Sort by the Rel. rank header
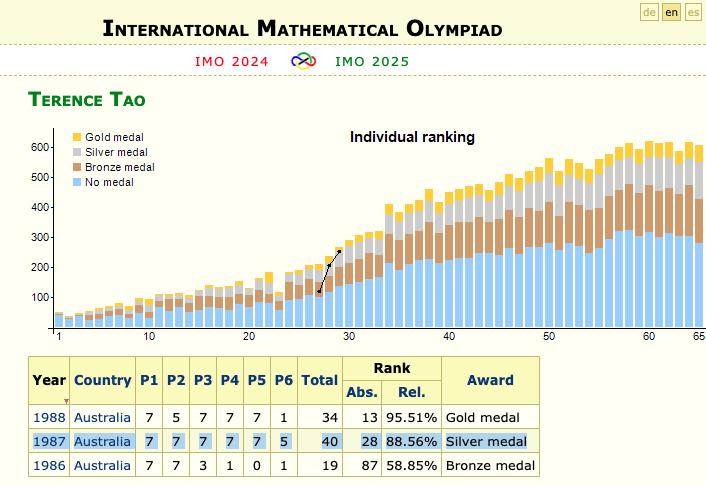This screenshot has width=706, height=486. [x=412, y=392]
